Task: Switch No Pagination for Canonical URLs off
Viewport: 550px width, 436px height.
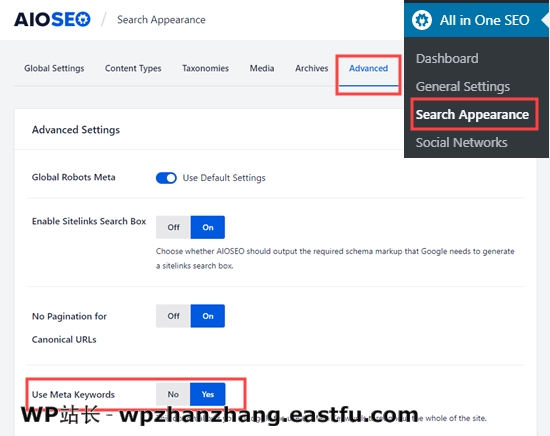Action: [x=173, y=316]
